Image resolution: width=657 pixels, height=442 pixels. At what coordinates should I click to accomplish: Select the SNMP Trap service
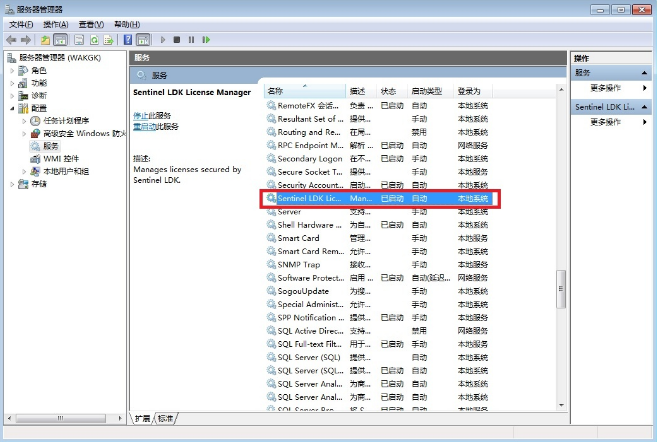point(379,265)
